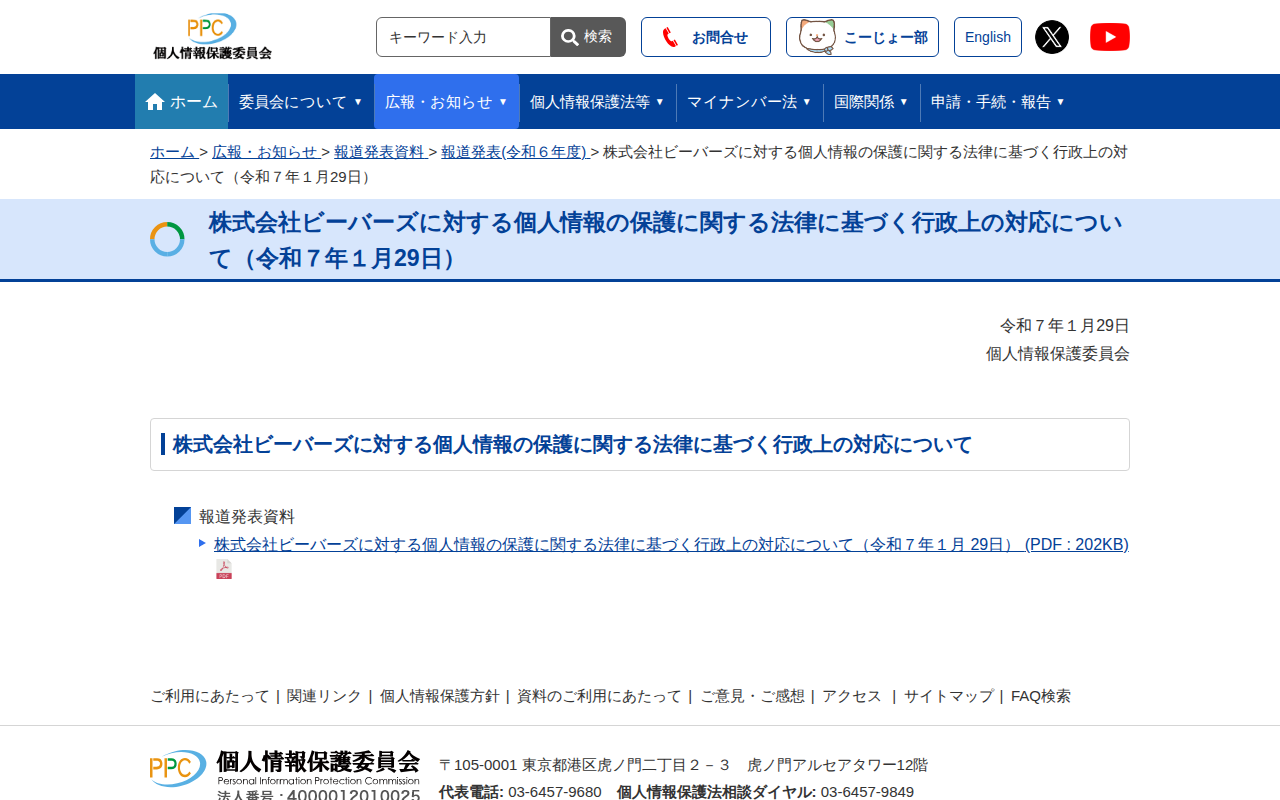Viewport: 1280px width, 800px height.
Task: Open the X (Twitter) social icon
Action: (1052, 37)
